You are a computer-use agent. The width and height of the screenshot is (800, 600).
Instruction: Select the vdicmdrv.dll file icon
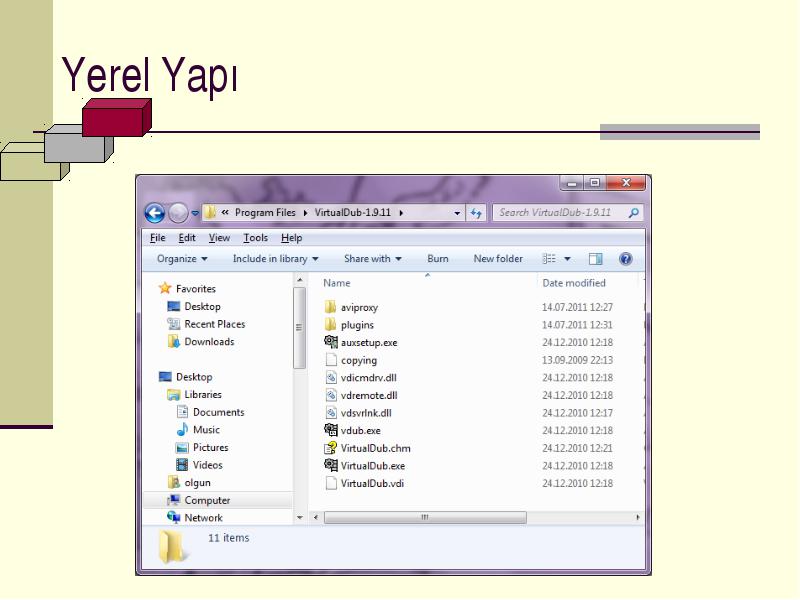(x=331, y=378)
